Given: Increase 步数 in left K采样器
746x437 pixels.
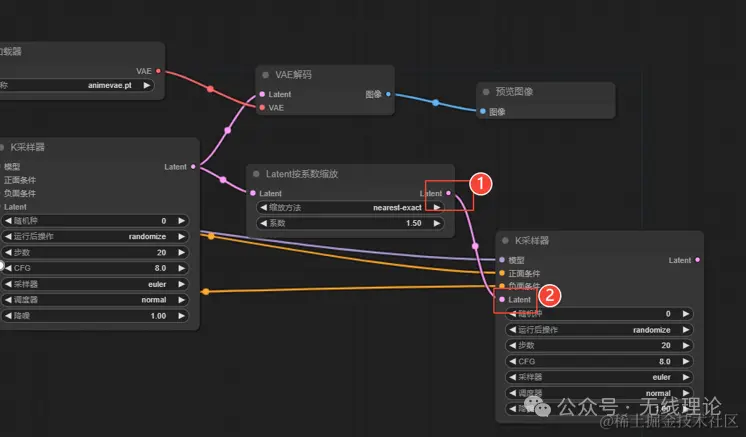Looking at the screenshot, I should pos(181,252).
